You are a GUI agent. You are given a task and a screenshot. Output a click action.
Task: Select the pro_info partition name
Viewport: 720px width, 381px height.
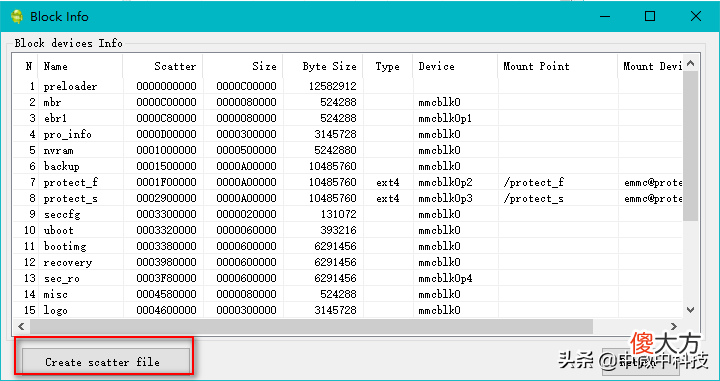pyautogui.click(x=68, y=134)
